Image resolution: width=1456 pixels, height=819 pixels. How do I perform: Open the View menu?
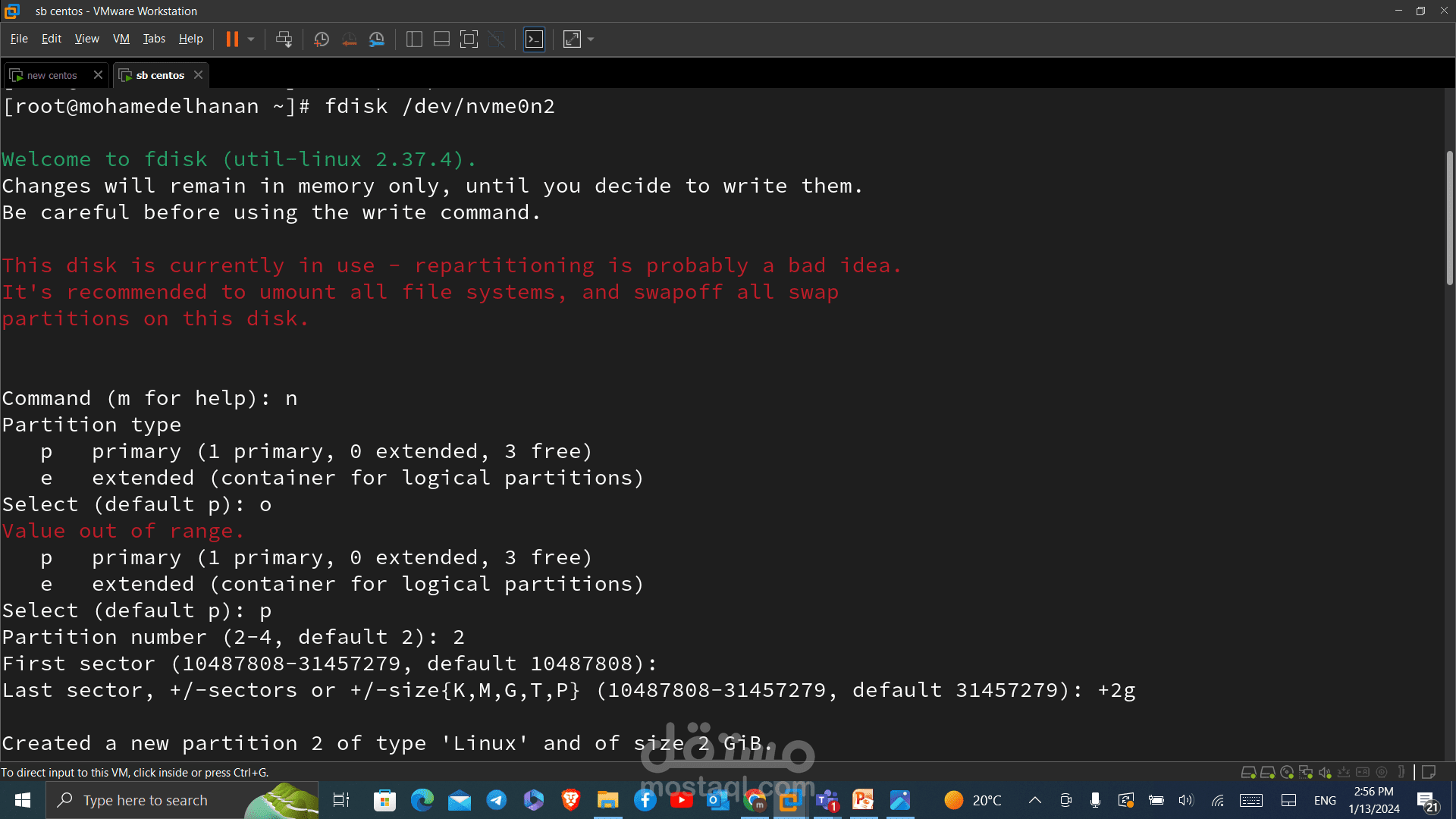point(86,39)
